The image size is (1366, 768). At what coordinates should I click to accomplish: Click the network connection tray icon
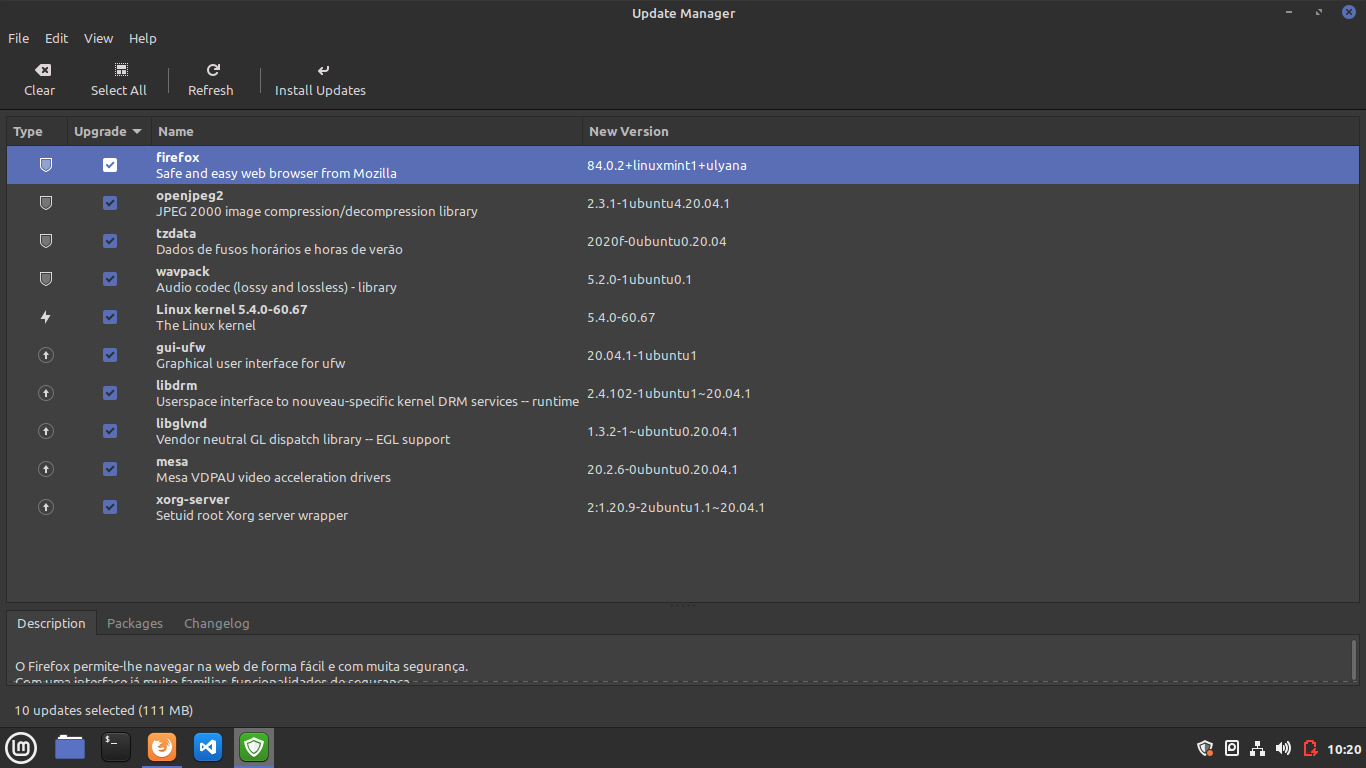point(1257,748)
